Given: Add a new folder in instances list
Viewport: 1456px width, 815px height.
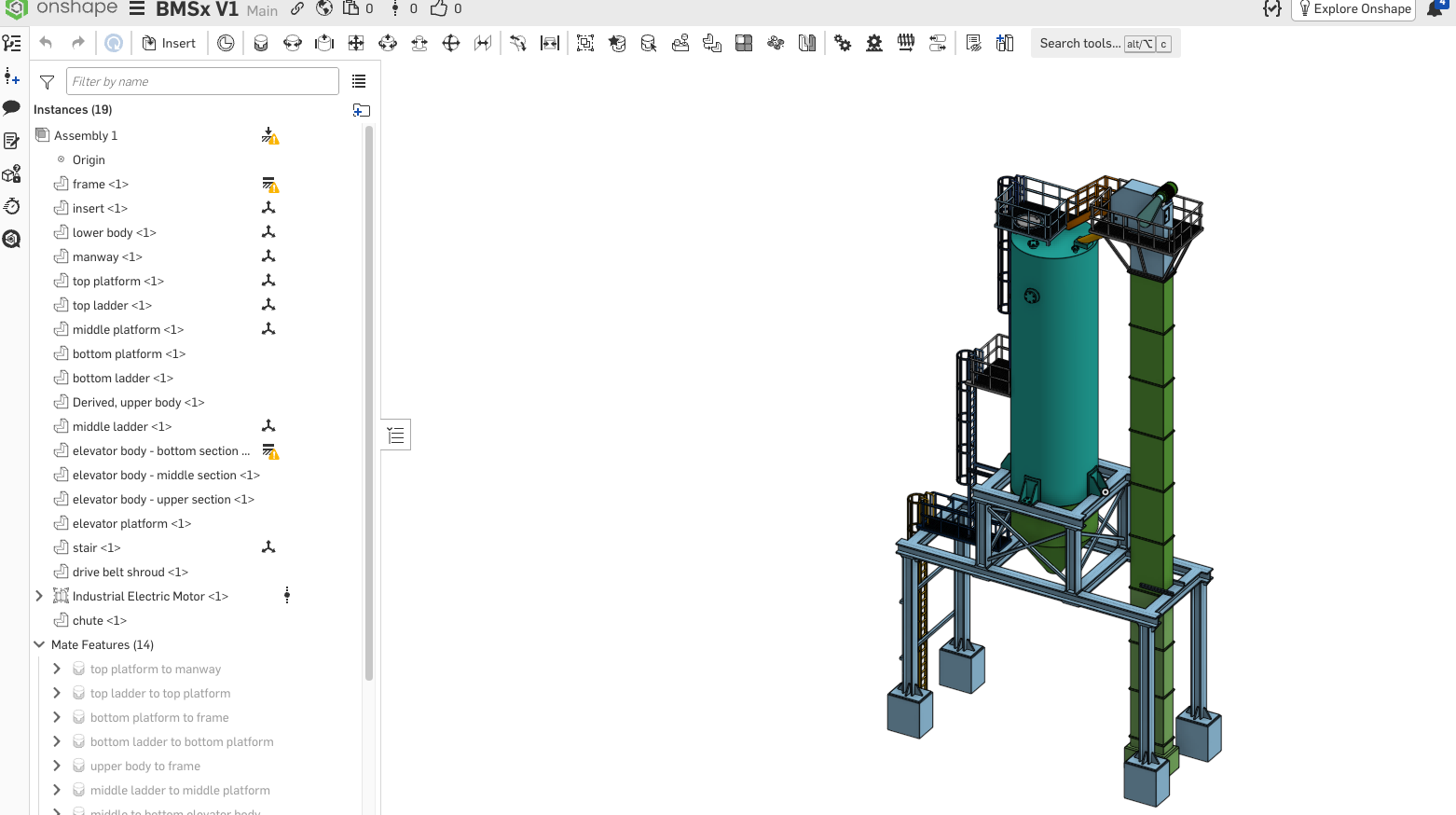Looking at the screenshot, I should click(x=362, y=110).
